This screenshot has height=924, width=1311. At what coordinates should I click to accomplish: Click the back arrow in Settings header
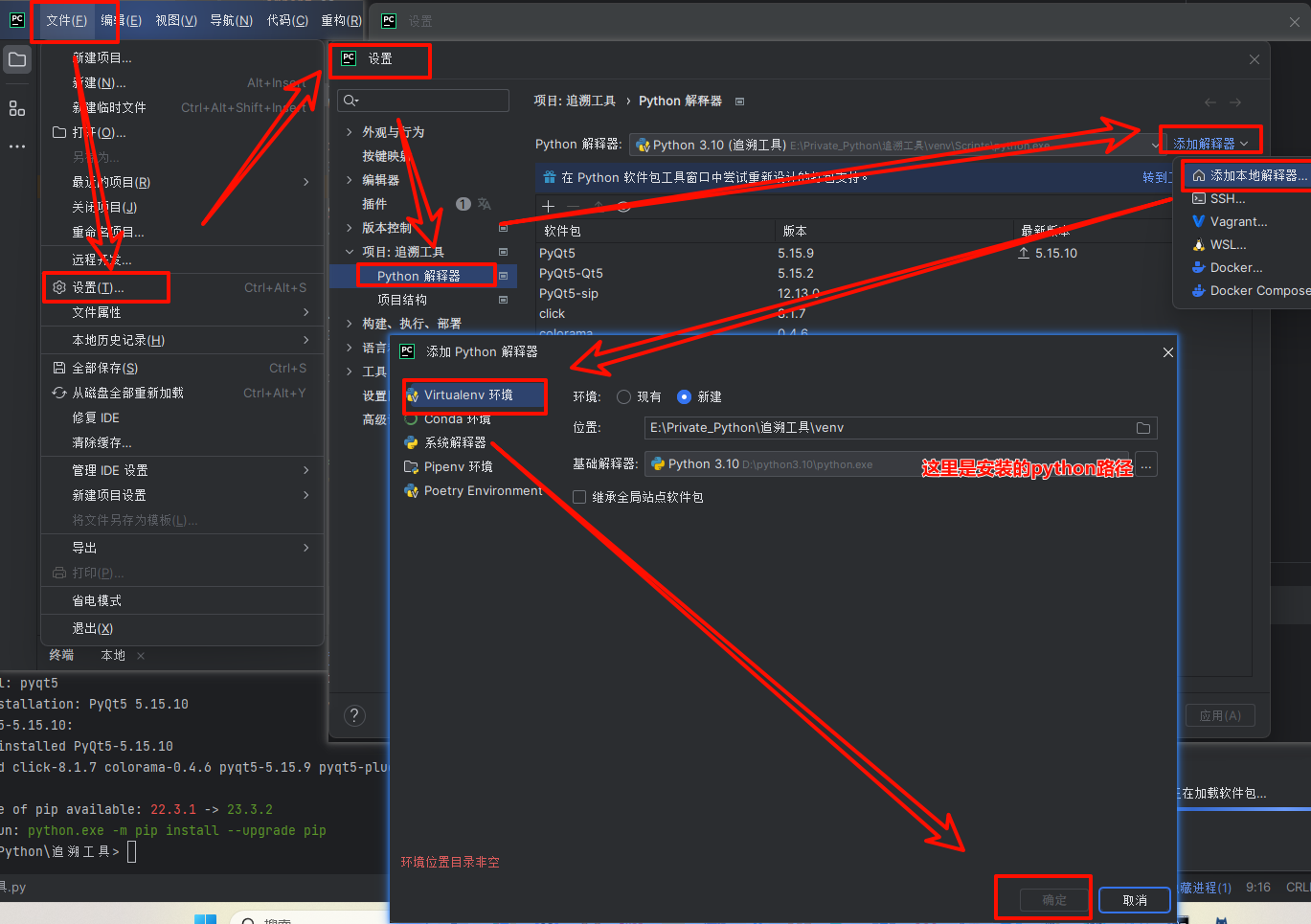pos(1210,101)
